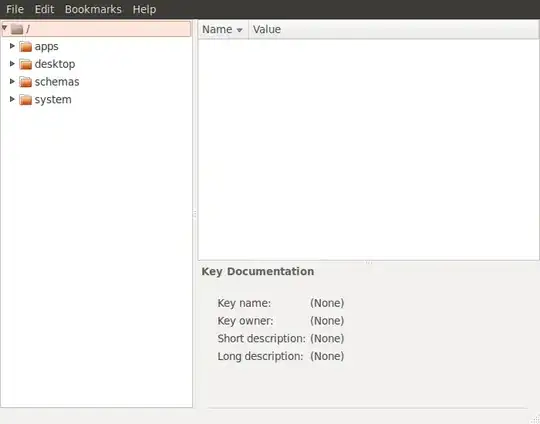The height and width of the screenshot is (424, 540).
Task: Open the Help menu
Action: click(x=144, y=9)
